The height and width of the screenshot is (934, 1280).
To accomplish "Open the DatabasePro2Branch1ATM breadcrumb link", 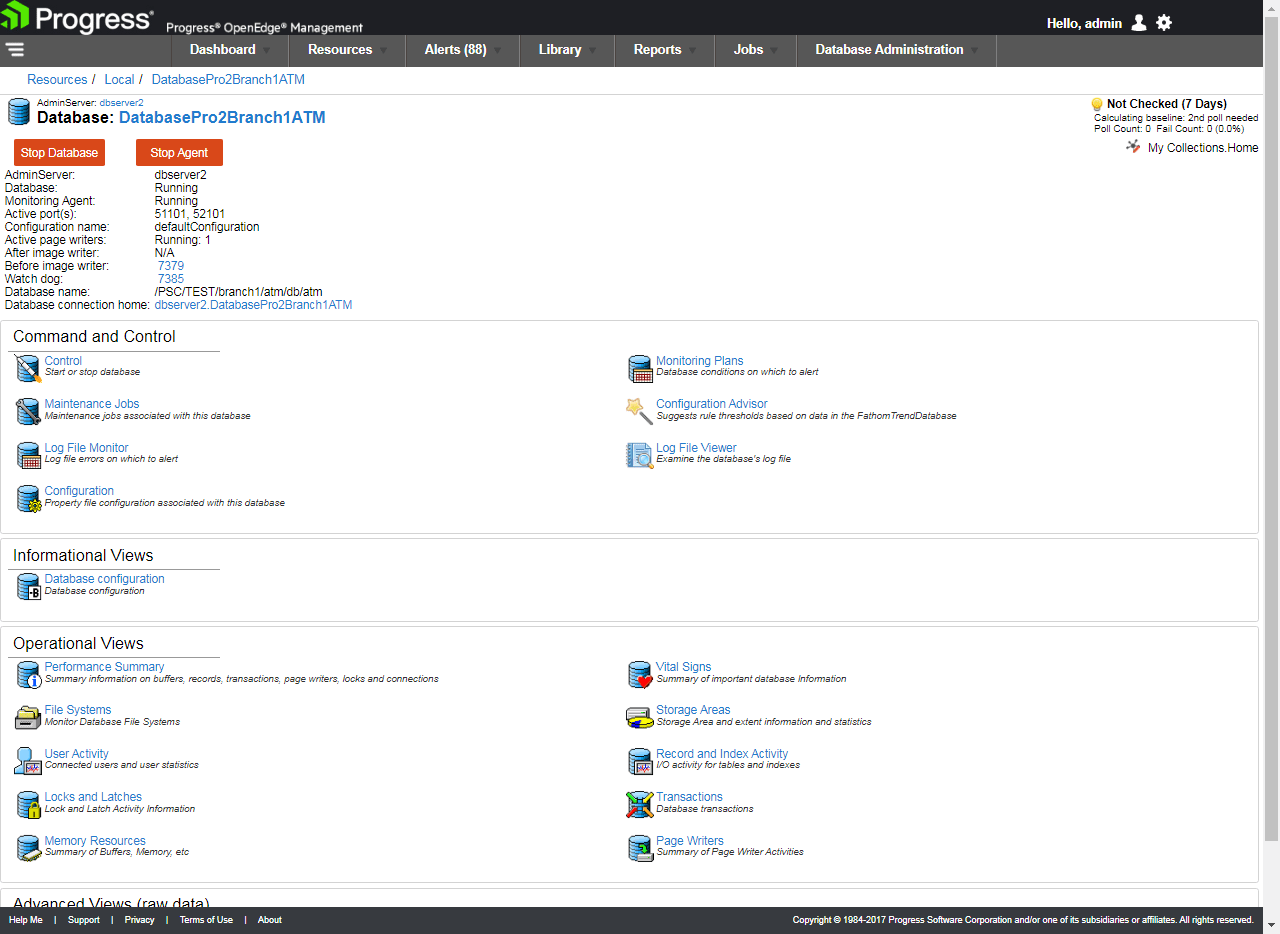I will [x=228, y=79].
